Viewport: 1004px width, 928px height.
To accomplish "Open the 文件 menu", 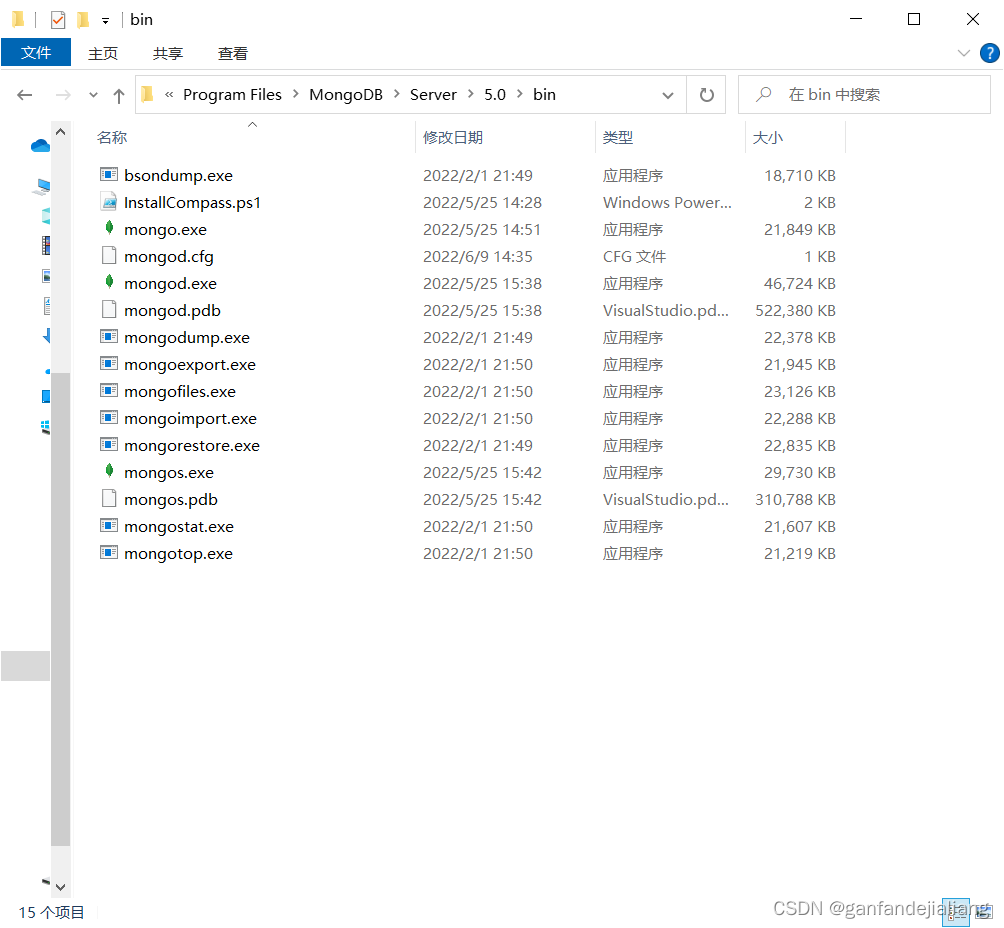I will pos(36,52).
